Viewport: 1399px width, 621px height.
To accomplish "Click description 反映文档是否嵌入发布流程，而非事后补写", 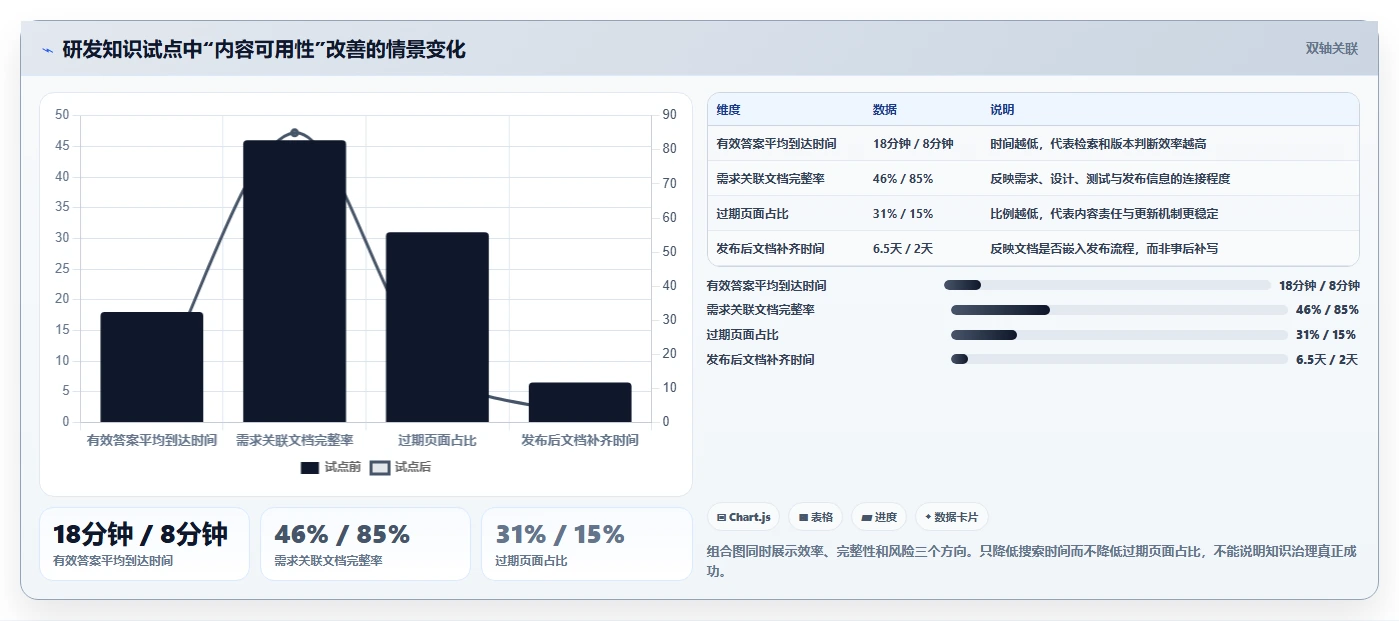I will click(1104, 249).
